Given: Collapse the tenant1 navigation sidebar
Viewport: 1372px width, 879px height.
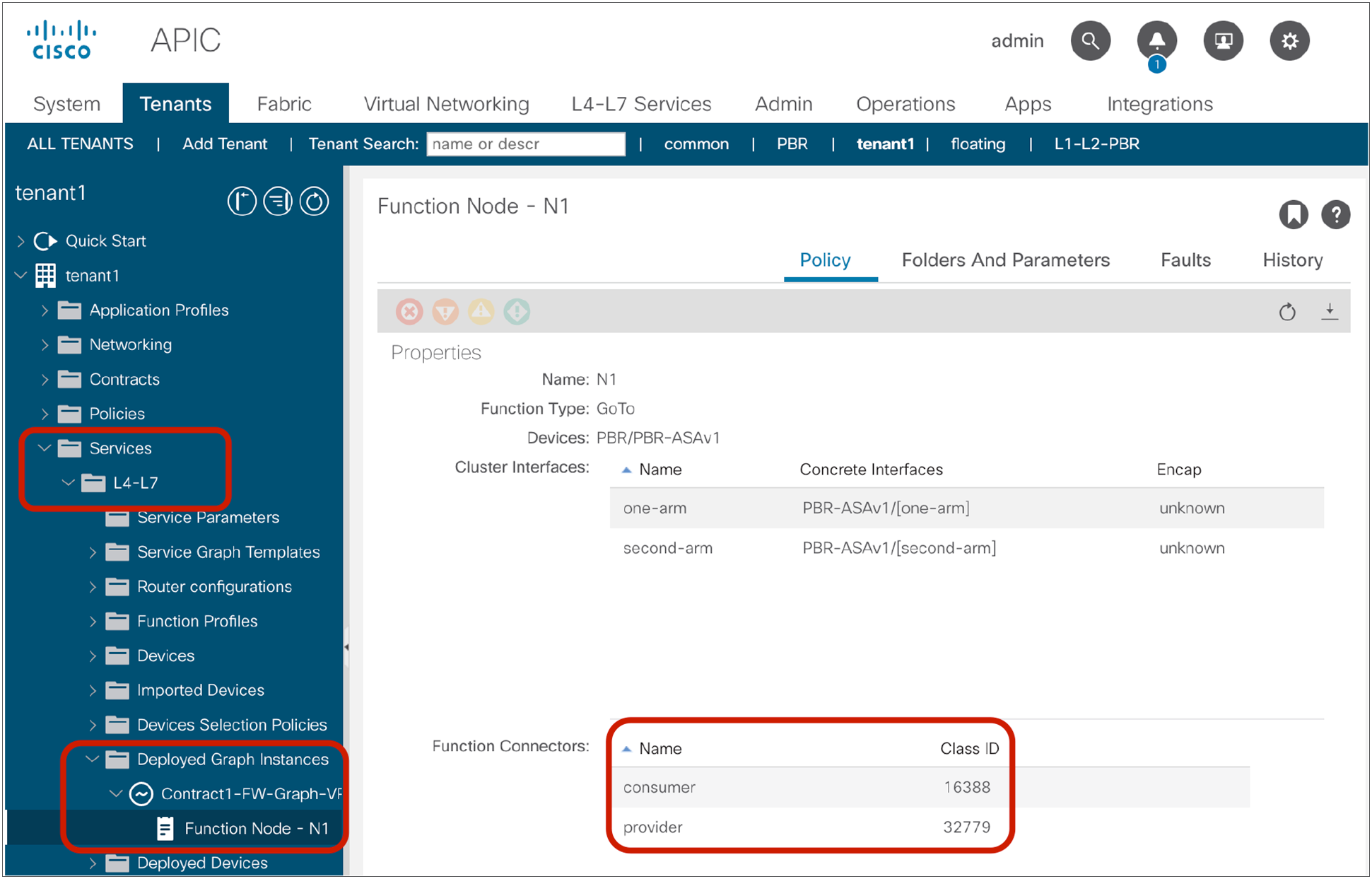Looking at the screenshot, I should click(x=242, y=202).
